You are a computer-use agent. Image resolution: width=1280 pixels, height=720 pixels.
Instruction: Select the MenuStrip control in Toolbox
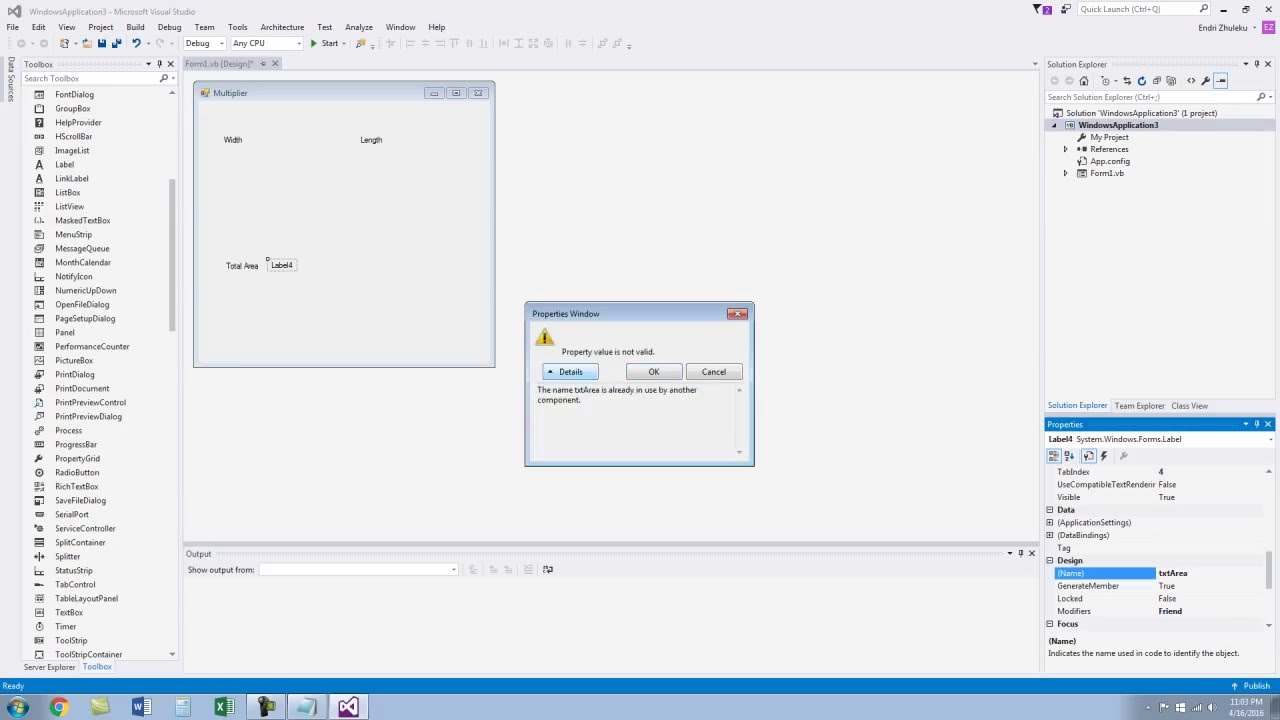tap(73, 234)
